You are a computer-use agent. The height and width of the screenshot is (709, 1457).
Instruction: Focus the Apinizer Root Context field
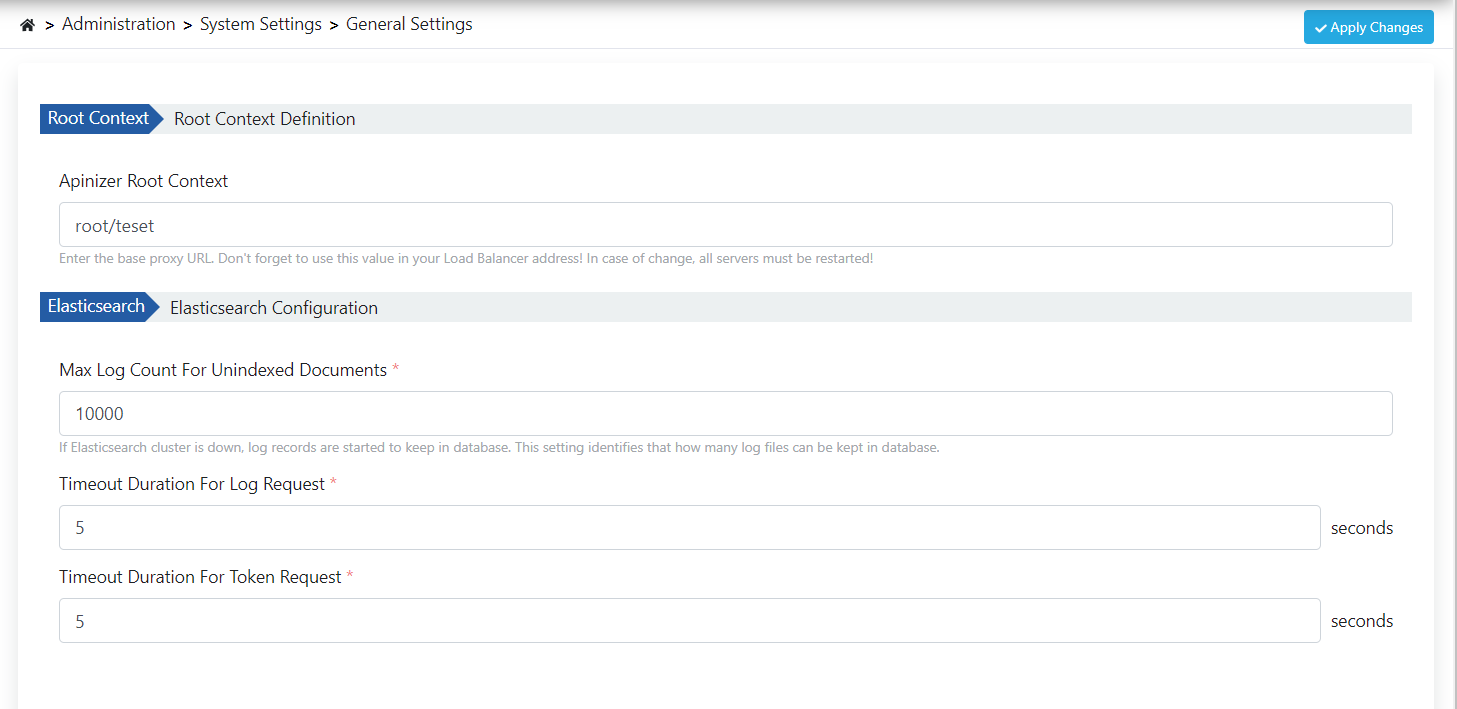[725, 225]
